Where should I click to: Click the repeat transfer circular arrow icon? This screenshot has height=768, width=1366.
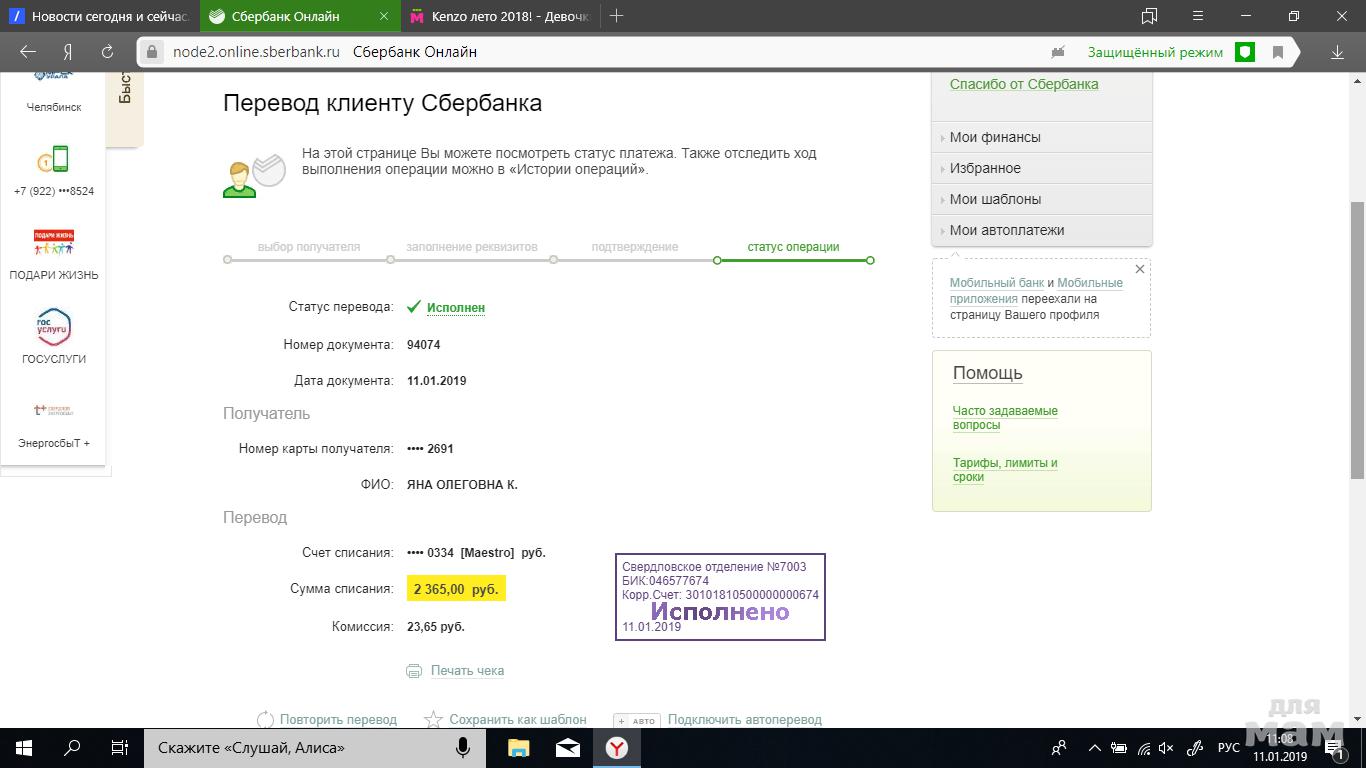pyautogui.click(x=265, y=720)
